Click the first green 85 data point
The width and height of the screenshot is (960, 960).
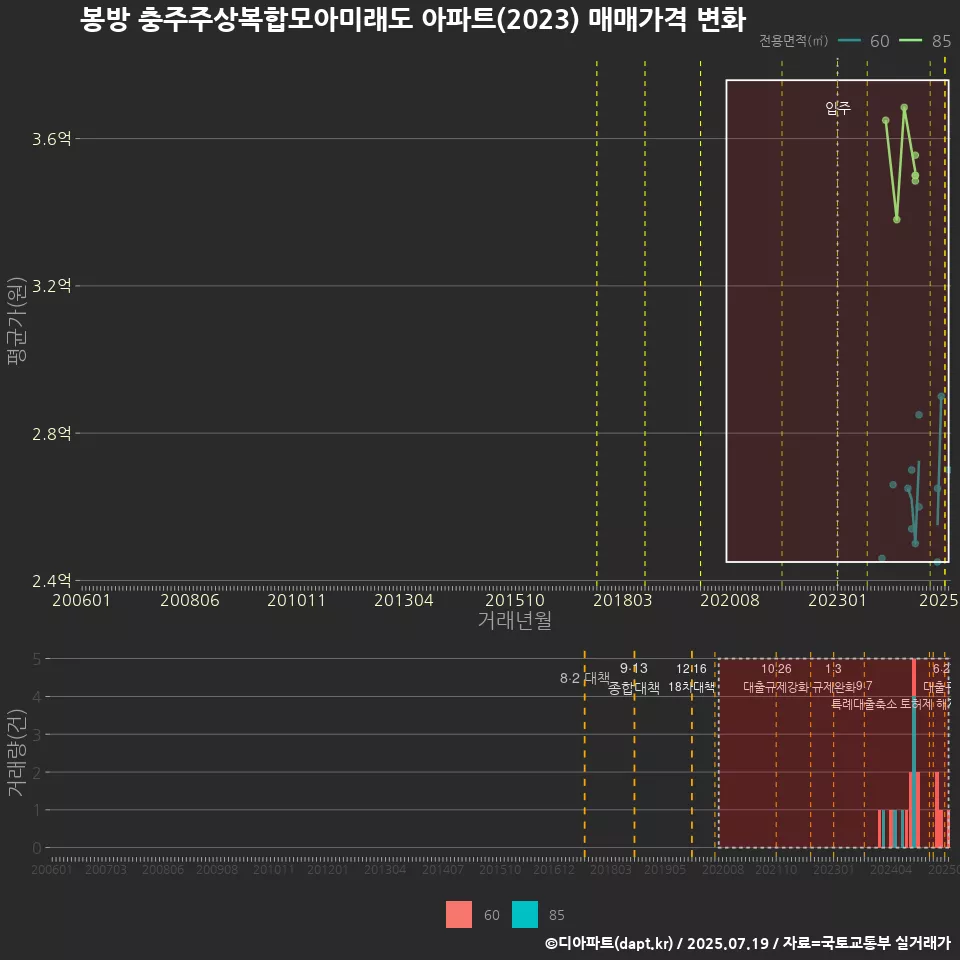[x=885, y=121]
